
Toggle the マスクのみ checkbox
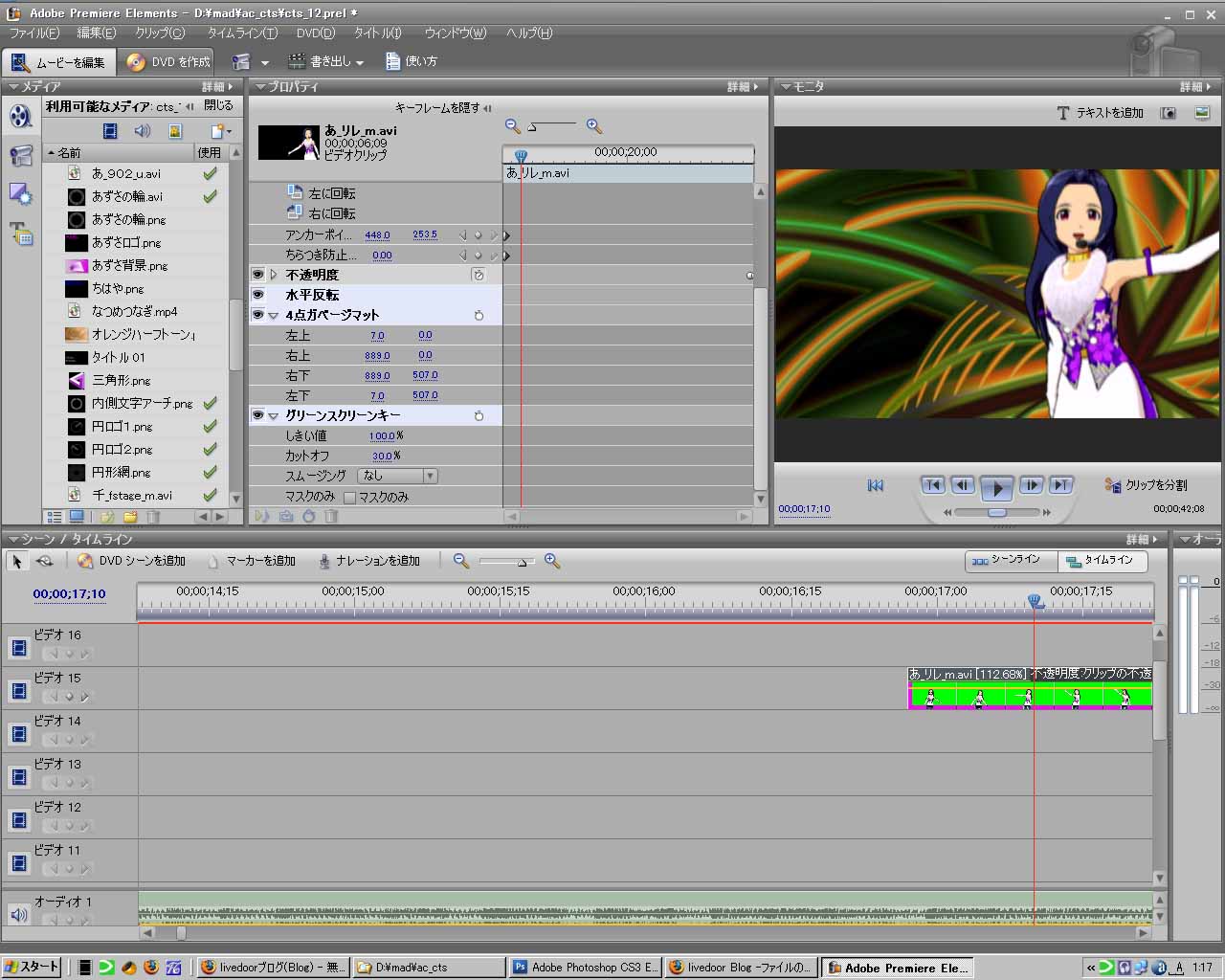point(349,497)
